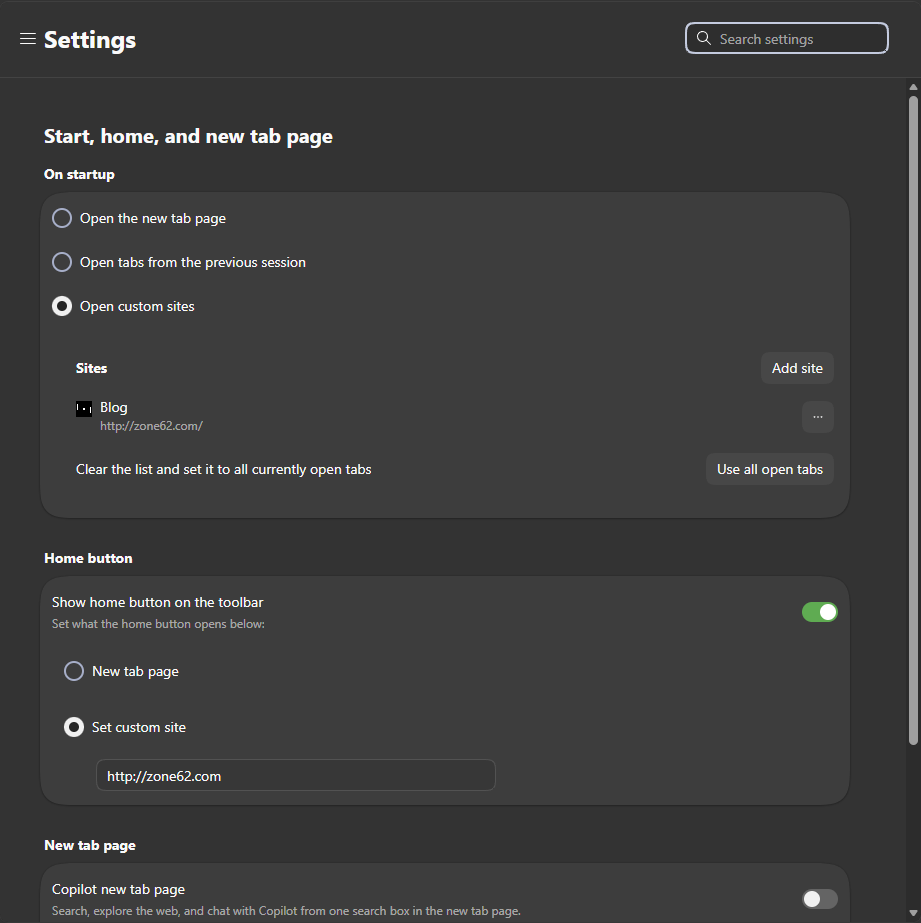Click the scrollbar down arrow
The image size is (921, 923).
point(913,913)
